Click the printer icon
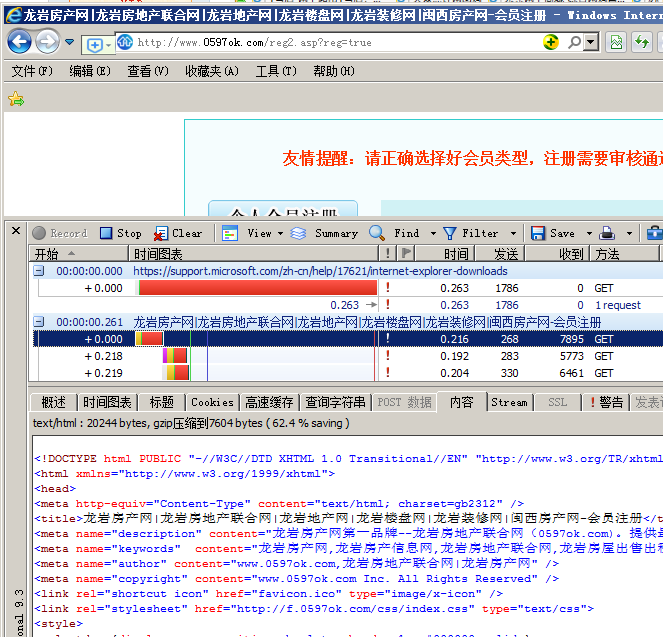The image size is (663, 637). coord(607,233)
